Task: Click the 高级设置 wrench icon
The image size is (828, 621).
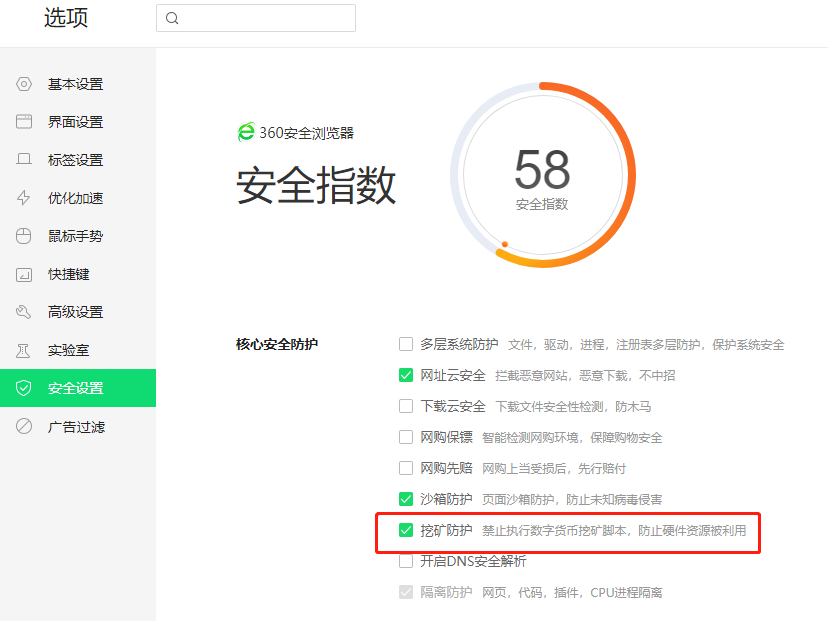Action: 24,312
